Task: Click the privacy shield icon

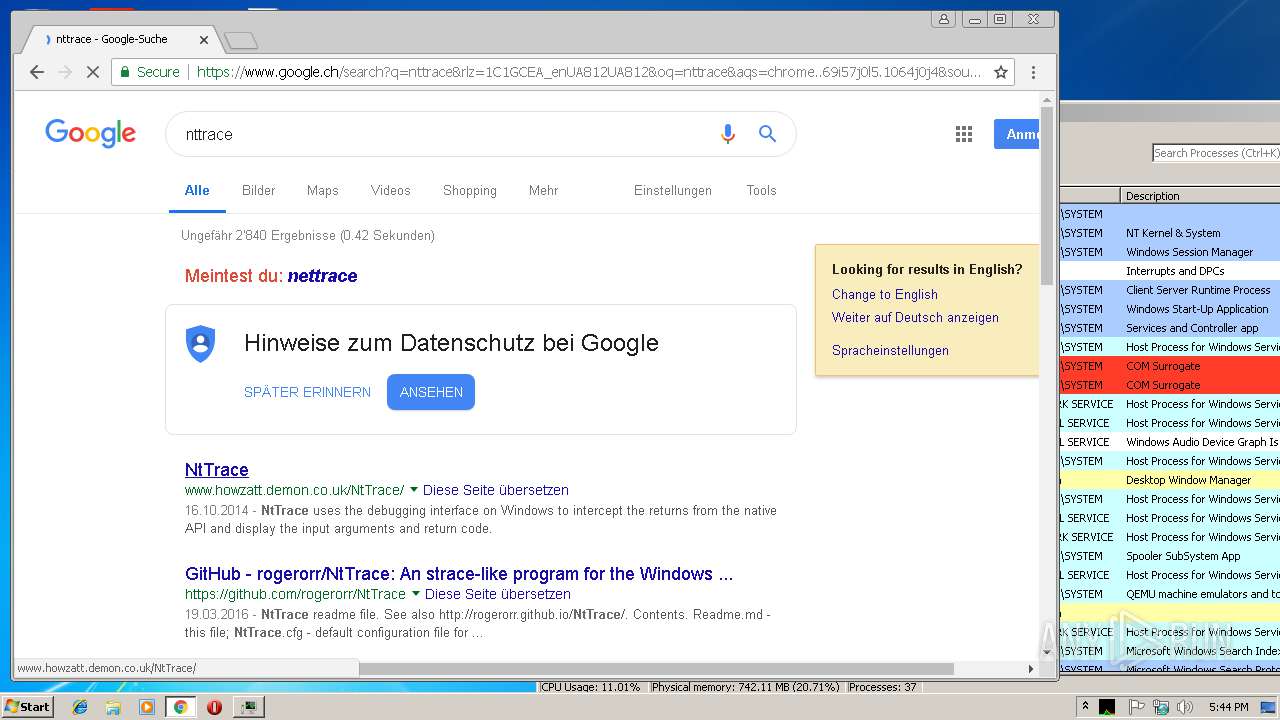Action: (x=200, y=343)
